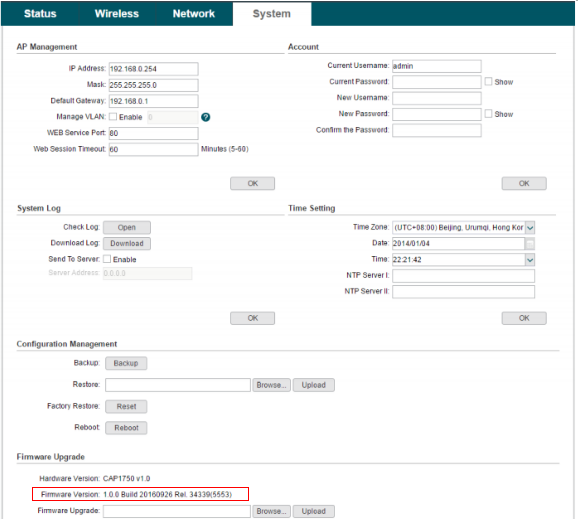Screen dimensions: 578x528
Task: Enable Send To Server checkbox
Action: [x=107, y=259]
